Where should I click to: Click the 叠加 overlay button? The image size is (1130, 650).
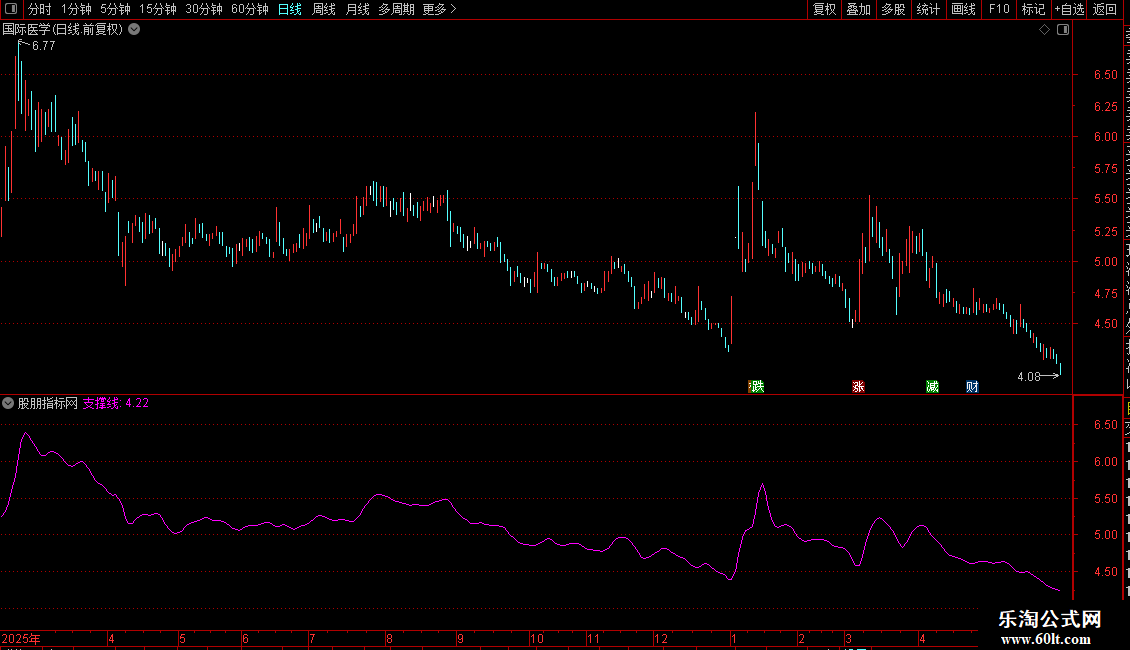click(858, 9)
